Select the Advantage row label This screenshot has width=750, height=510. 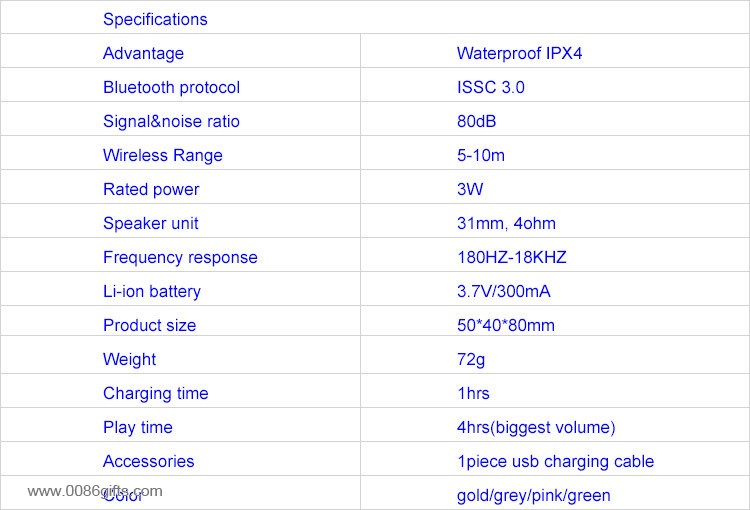tap(143, 53)
